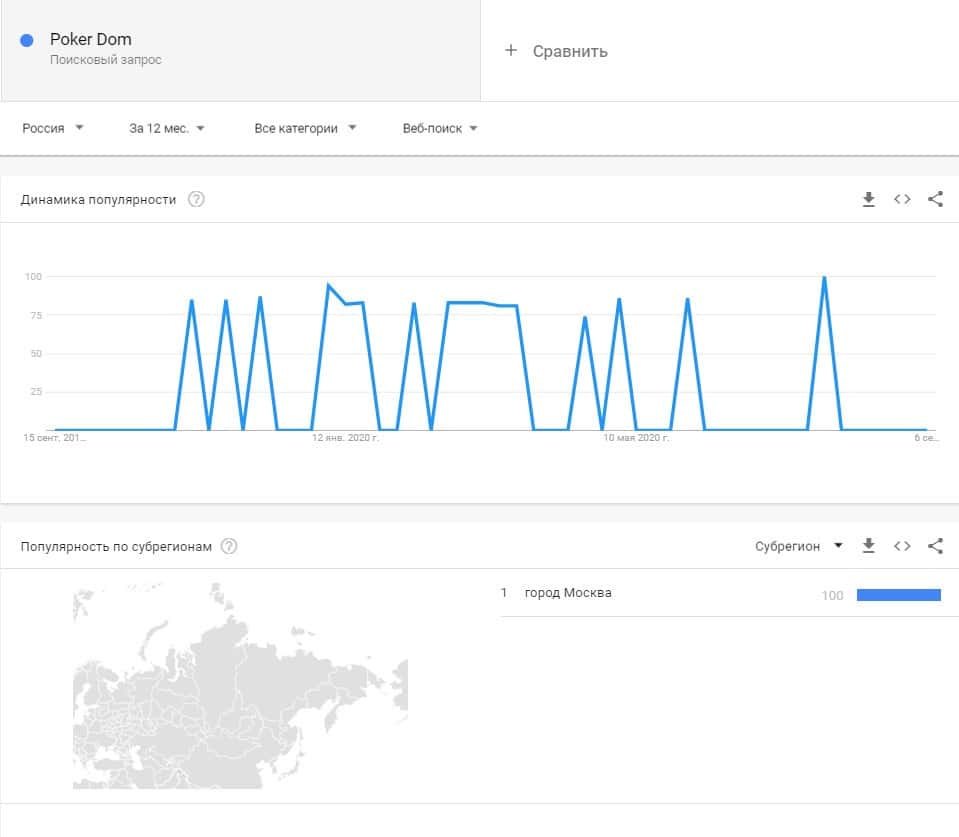Click the plus icon beside Сравнить
The width and height of the screenshot is (959, 837).
point(511,51)
